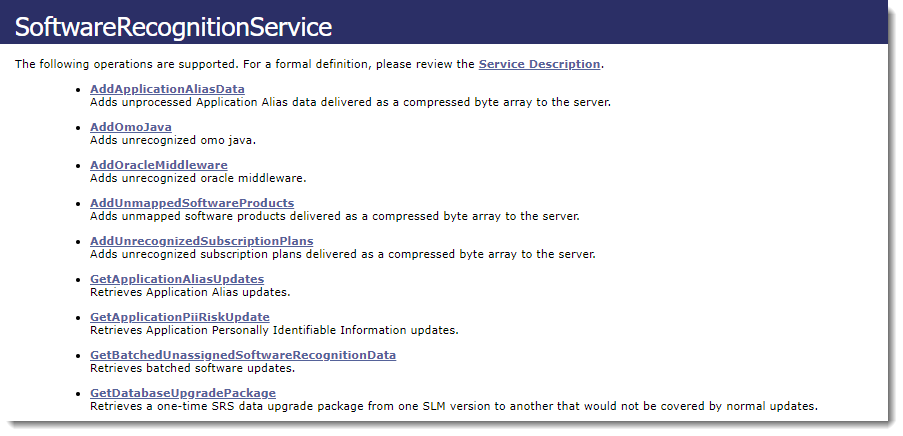Open the AddUnmappedSoftwareProducts operation
The height and width of the screenshot is (436, 903).
click(x=192, y=203)
